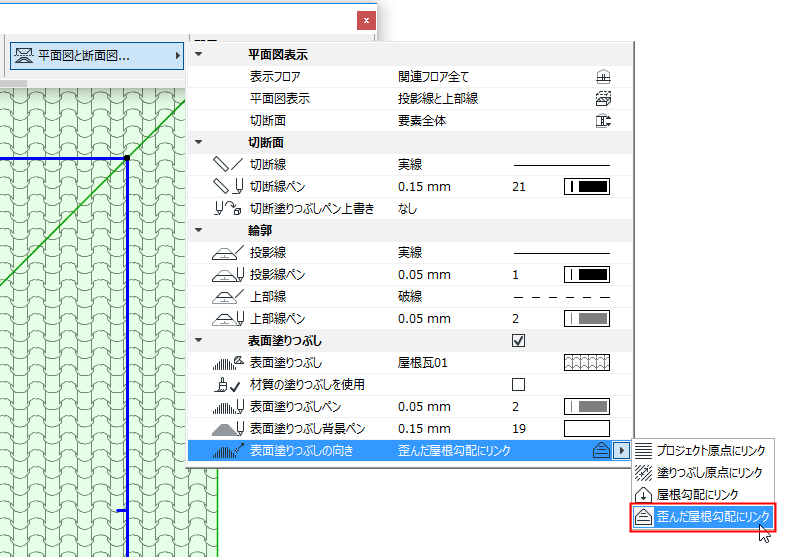Toggle the 表面塗りつぶし section checkbox
Image resolution: width=789 pixels, height=557 pixels.
[518, 341]
